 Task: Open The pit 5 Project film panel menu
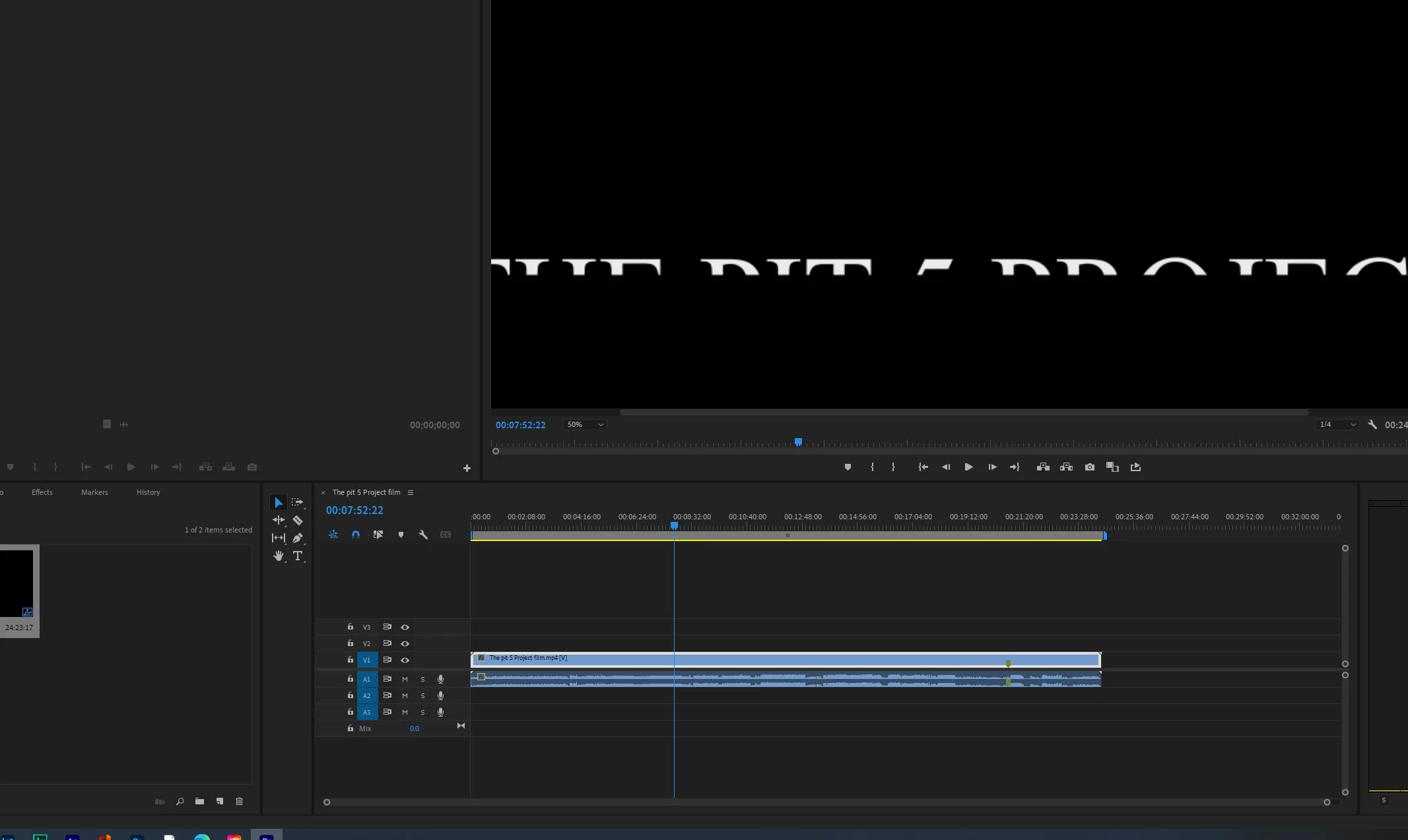click(x=411, y=492)
